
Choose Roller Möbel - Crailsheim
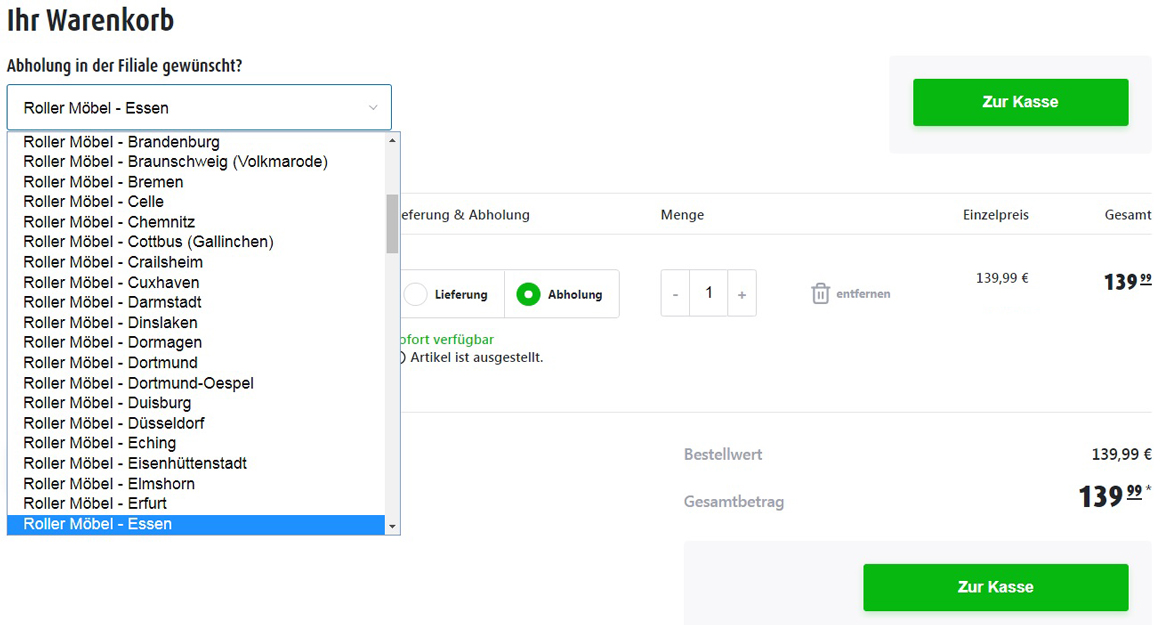tap(196, 263)
